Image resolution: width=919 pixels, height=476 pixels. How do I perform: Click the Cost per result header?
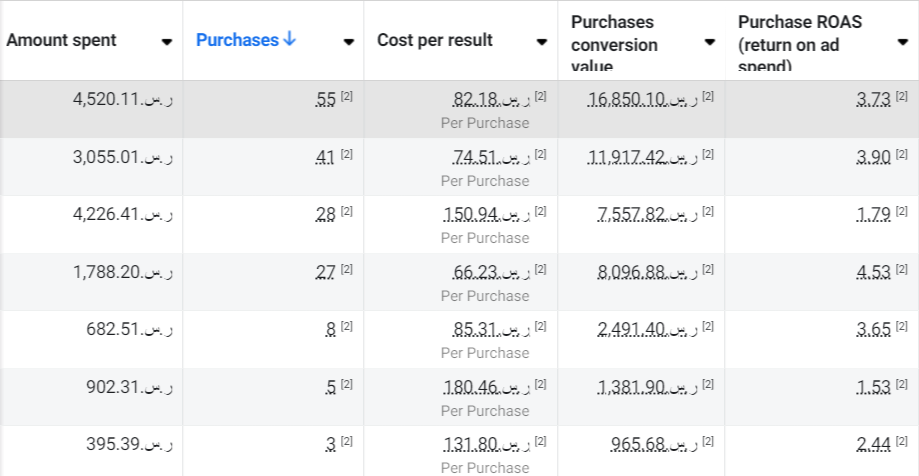coord(434,40)
